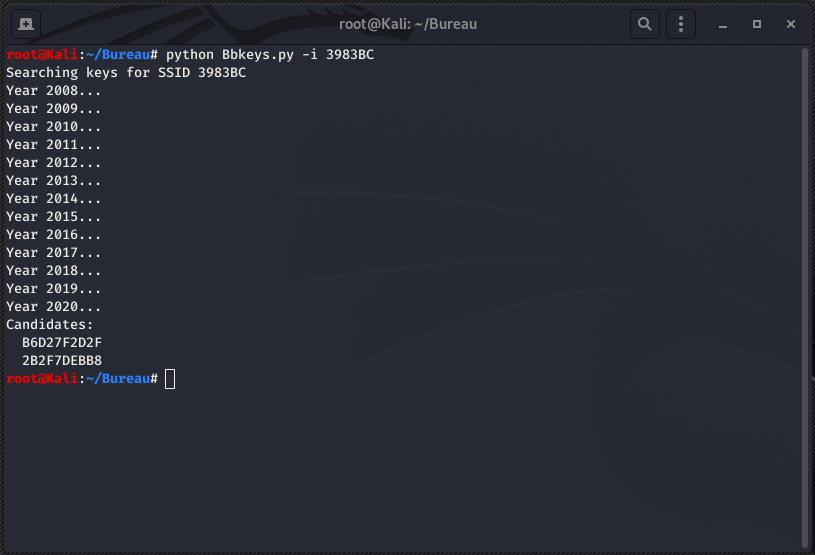Viewport: 815px width, 555px height.
Task: Click the window title root@Kali: ~/Bureau
Action: (x=408, y=24)
